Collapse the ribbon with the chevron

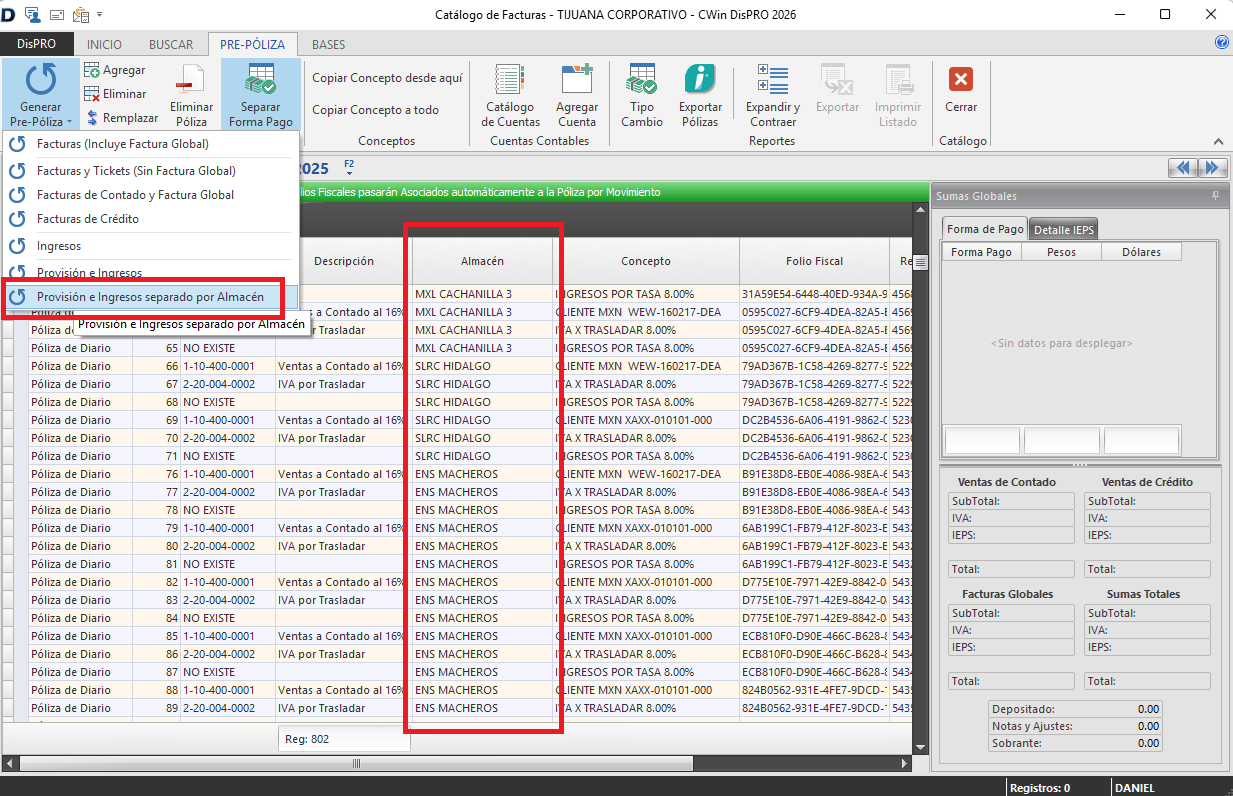point(1218,142)
